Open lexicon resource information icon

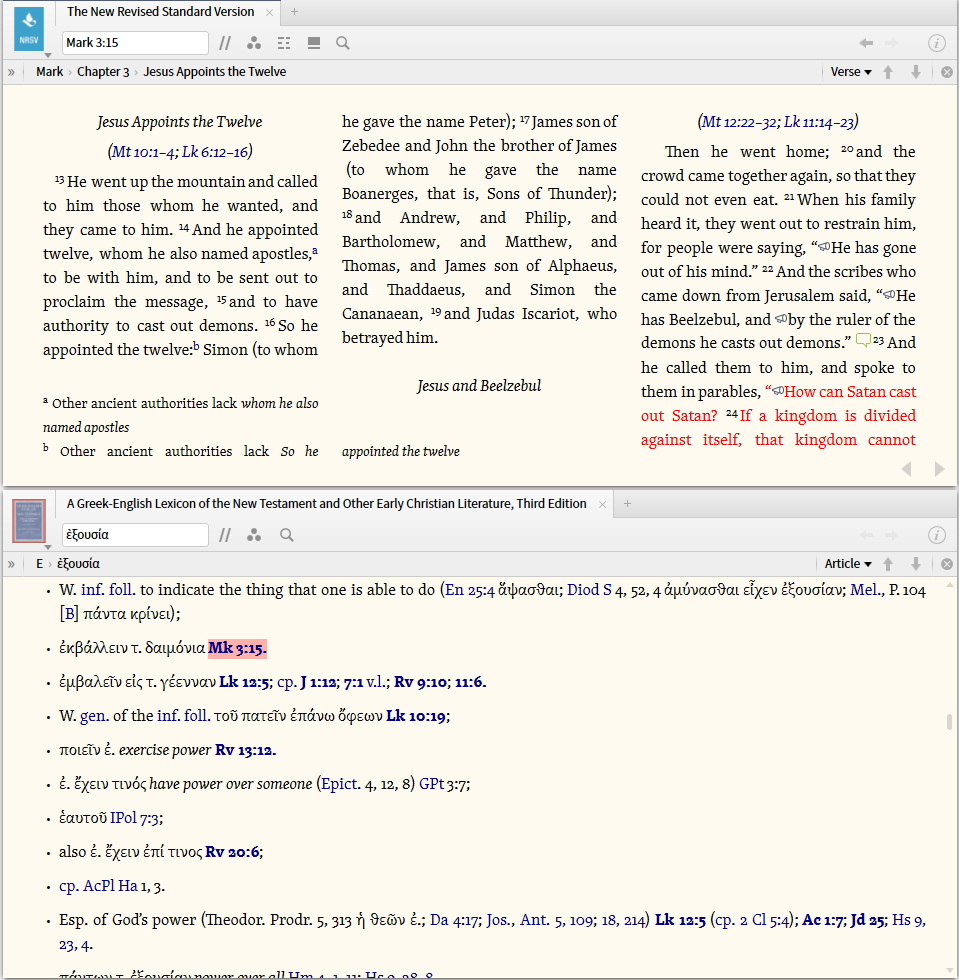tap(936, 535)
